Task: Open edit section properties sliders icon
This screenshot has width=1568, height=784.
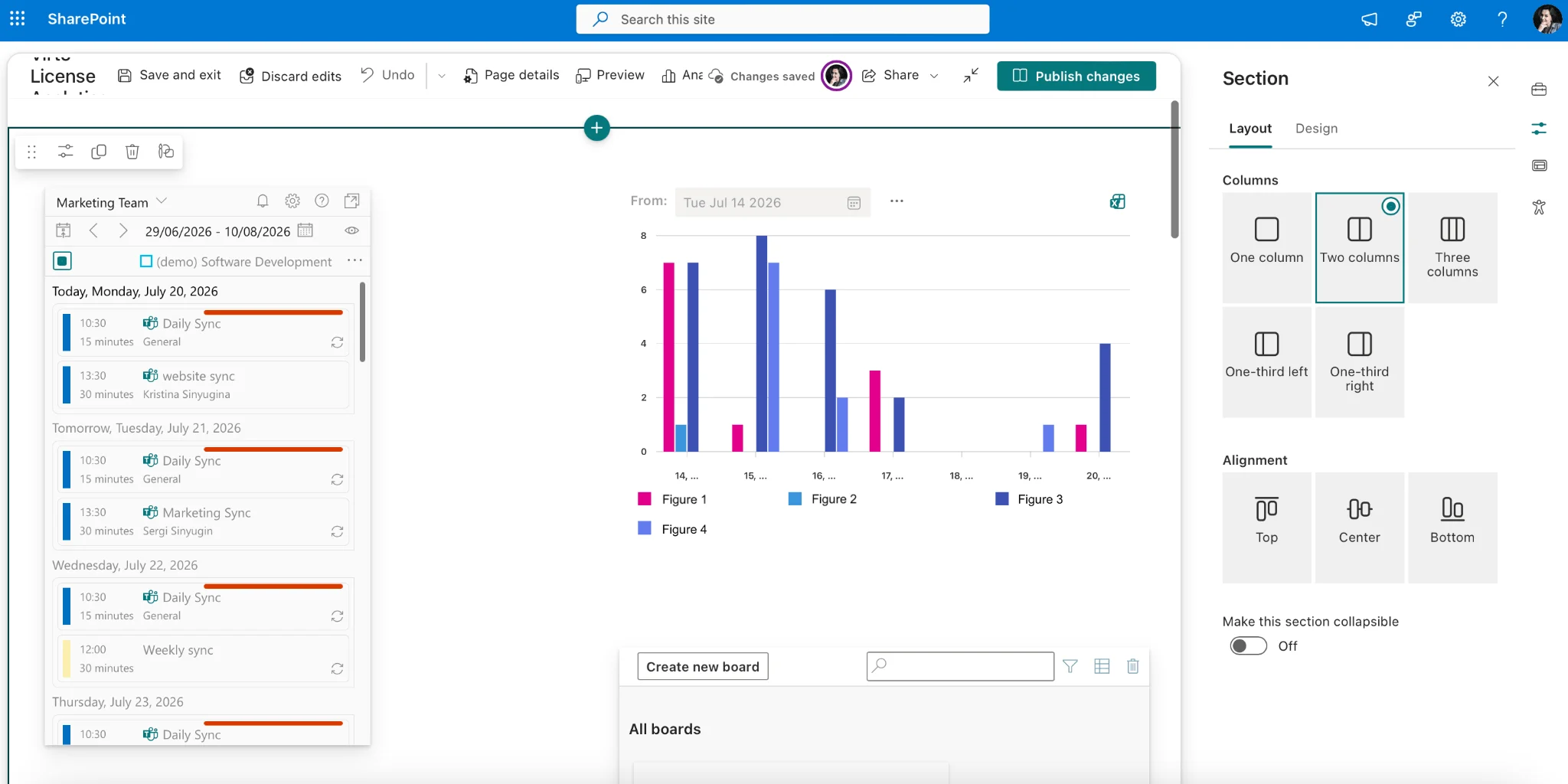Action: (x=66, y=152)
